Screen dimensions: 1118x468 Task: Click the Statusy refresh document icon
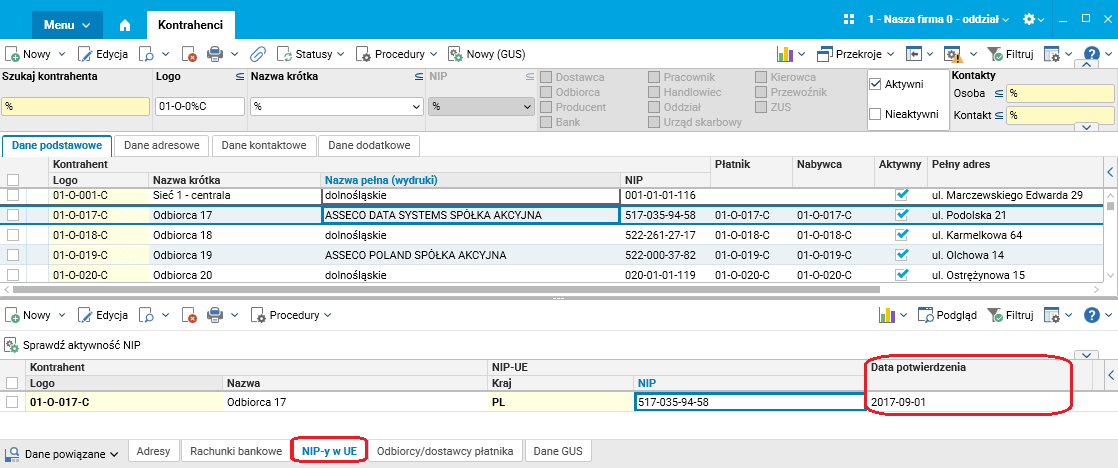(x=285, y=54)
